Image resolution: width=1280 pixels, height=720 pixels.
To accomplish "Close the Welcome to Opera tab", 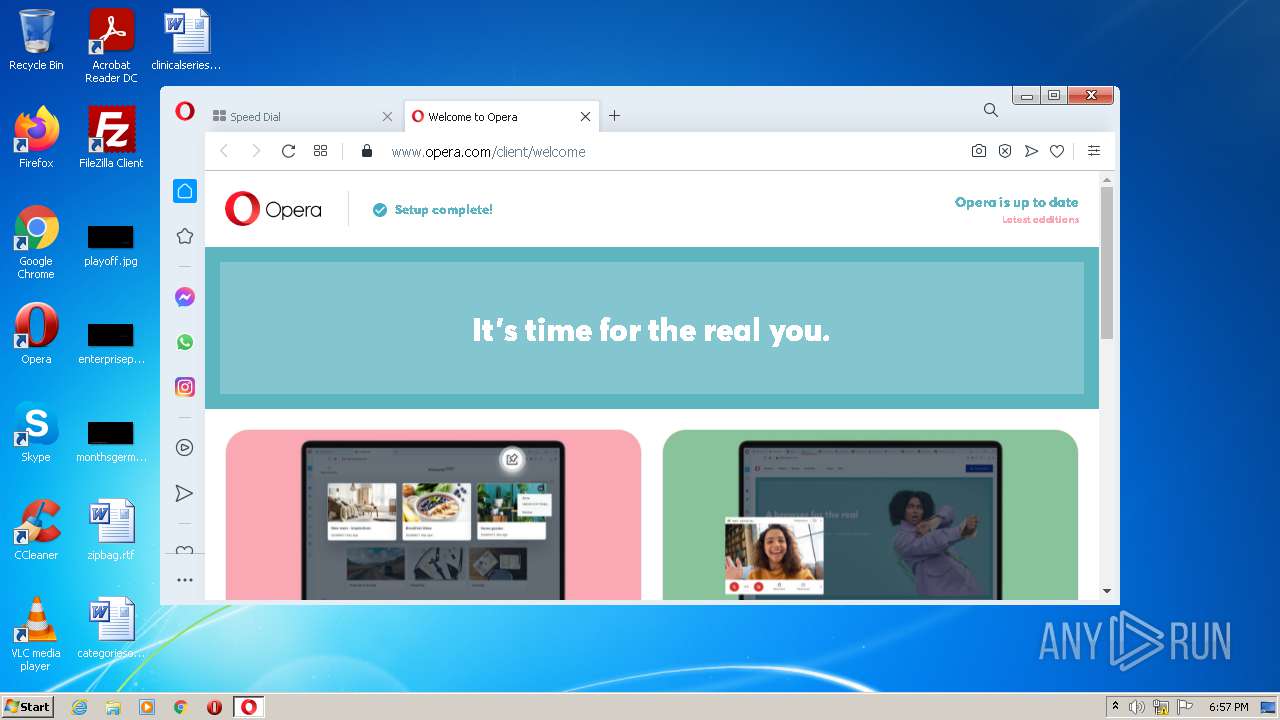I will (585, 117).
